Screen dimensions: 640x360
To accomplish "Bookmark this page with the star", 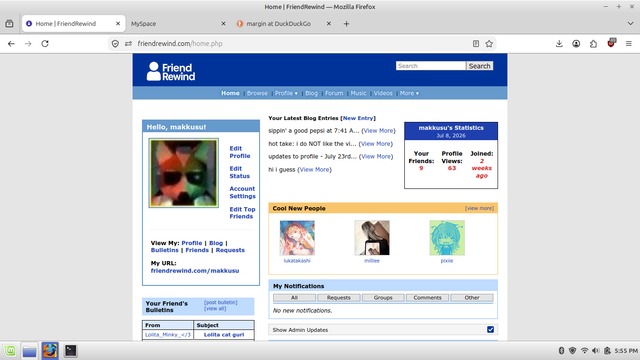I will 489,44.
